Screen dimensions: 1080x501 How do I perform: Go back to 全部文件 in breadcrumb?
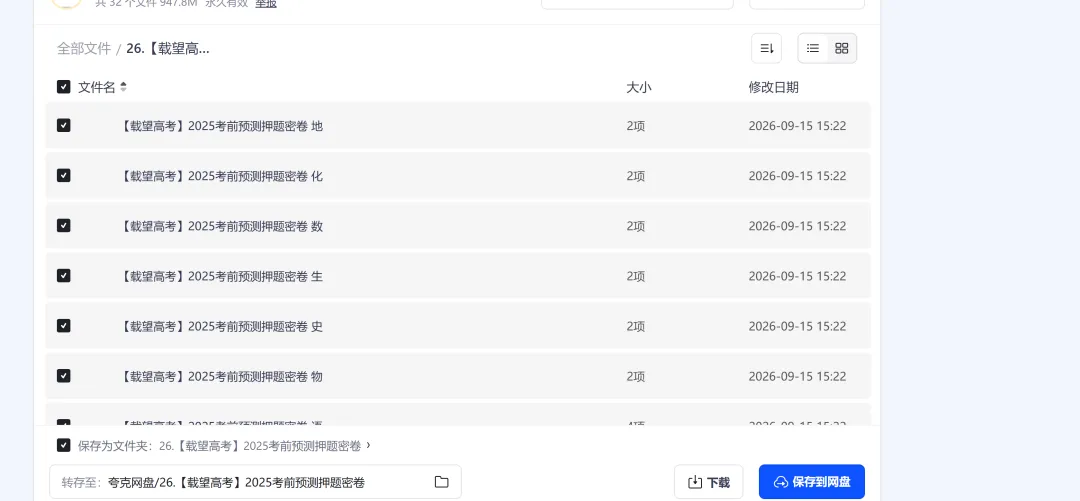[x=83, y=48]
